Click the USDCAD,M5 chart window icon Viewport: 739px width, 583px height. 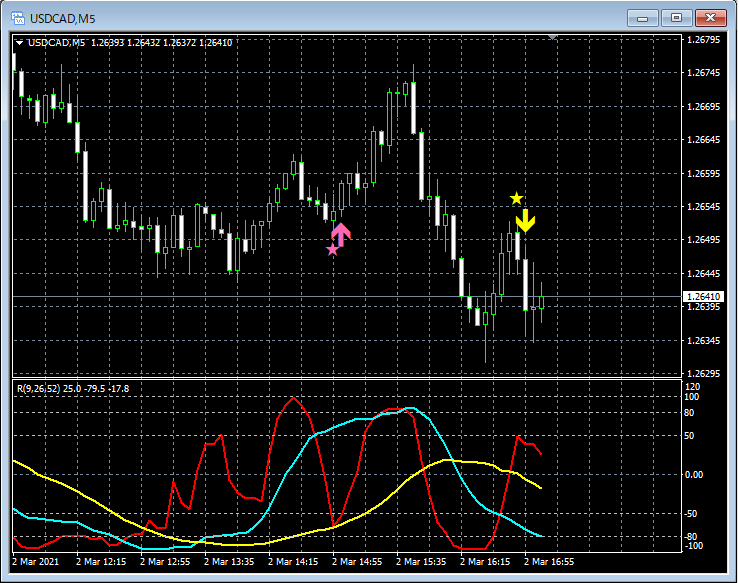[17, 18]
